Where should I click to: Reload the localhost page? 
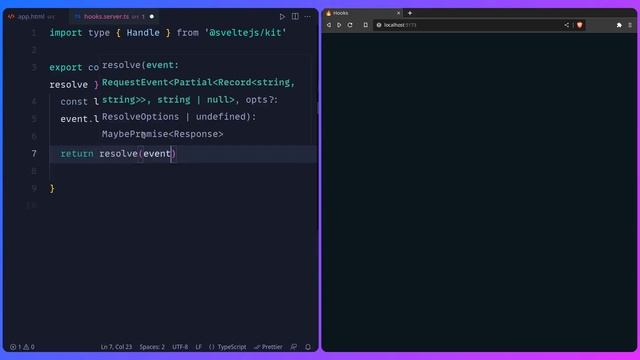[x=350, y=25]
